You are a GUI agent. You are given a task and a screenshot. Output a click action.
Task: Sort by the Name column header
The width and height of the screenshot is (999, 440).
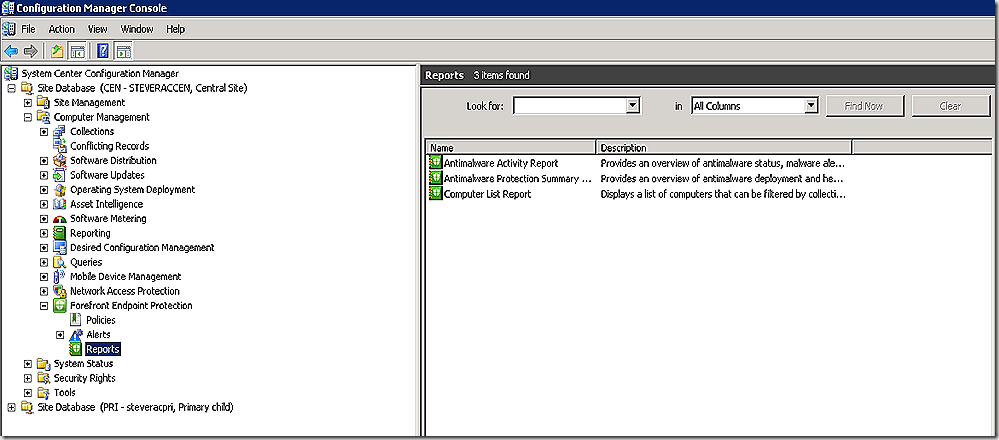pos(511,148)
